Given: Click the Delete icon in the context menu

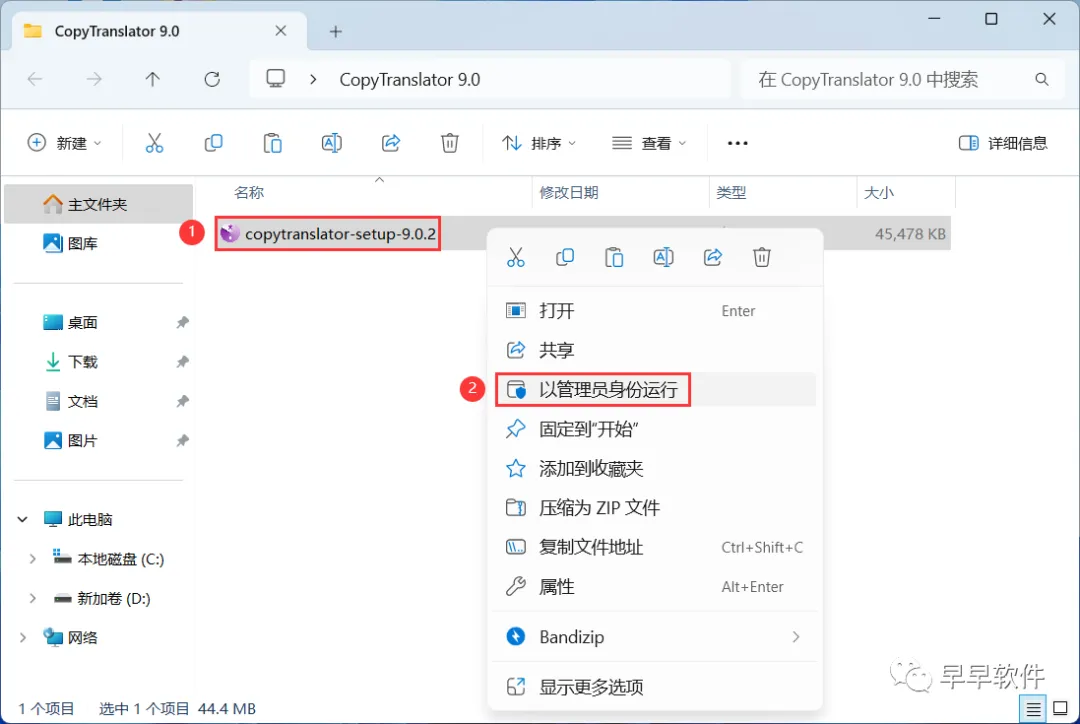Looking at the screenshot, I should [762, 258].
